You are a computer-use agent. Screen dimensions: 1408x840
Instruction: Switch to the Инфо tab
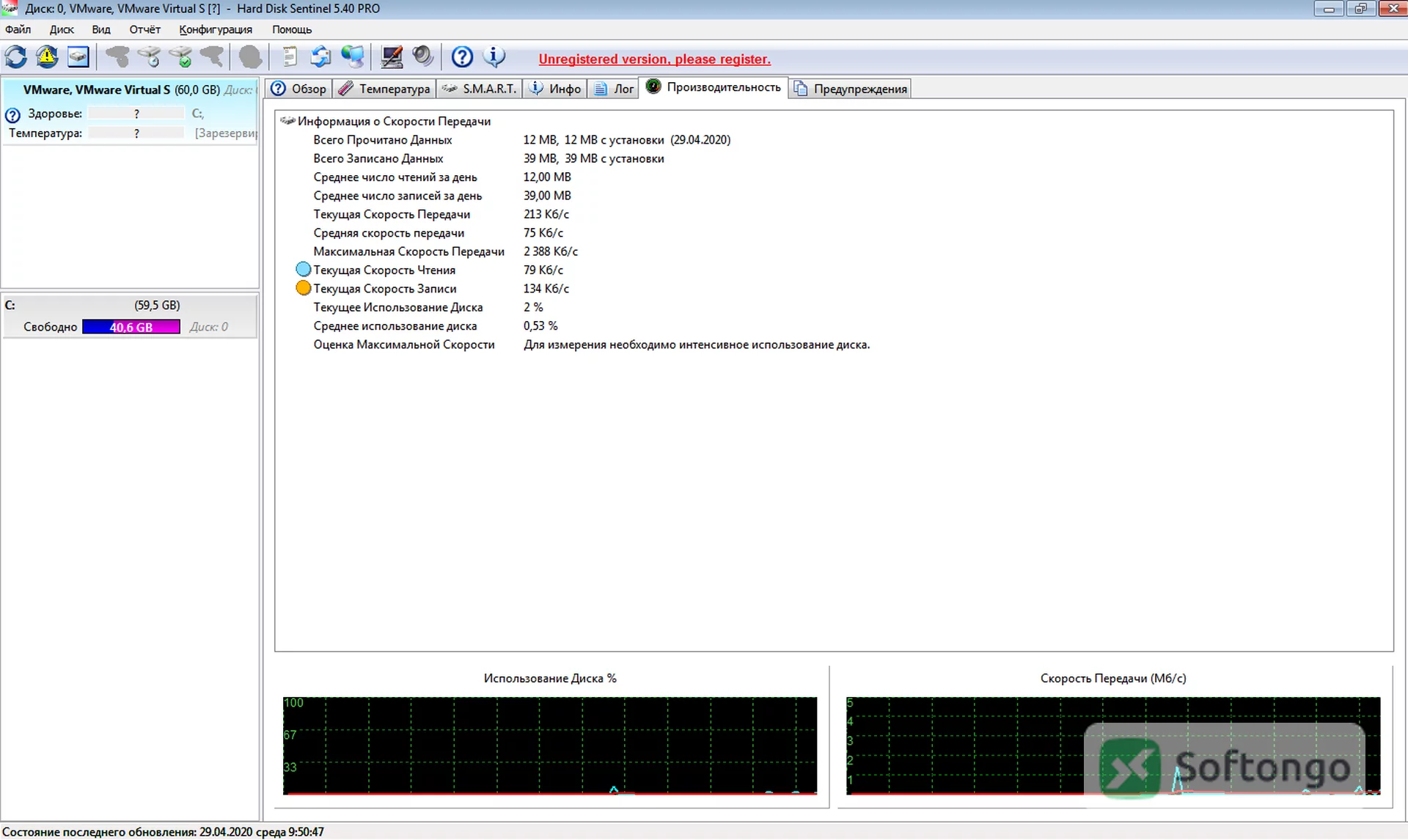555,89
